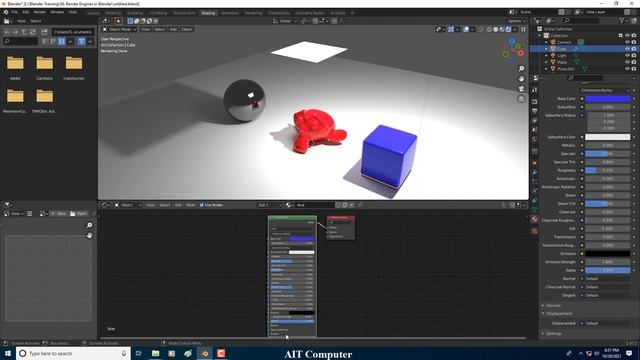This screenshot has height=360, width=640.
Task: Open the Base Color blue swatch in properties
Action: (x=608, y=99)
